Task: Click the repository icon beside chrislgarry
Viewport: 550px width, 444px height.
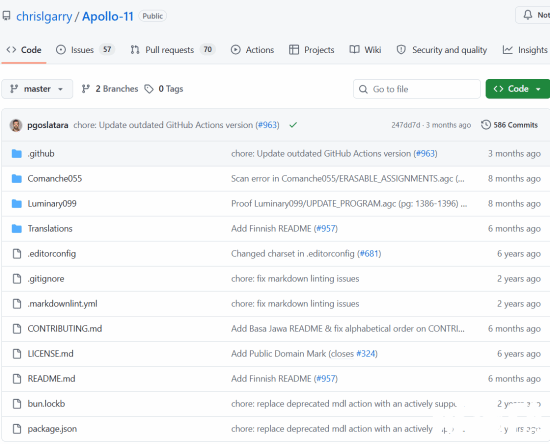Action: click(6, 16)
